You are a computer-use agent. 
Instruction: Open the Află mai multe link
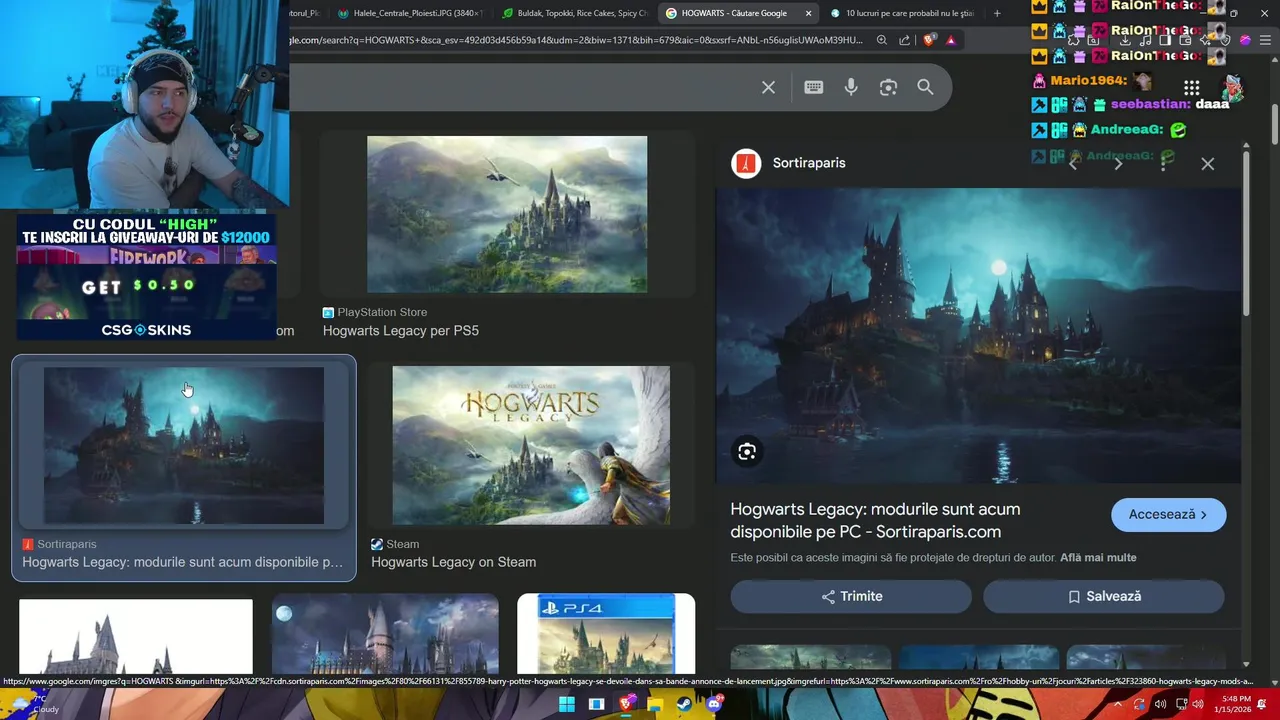[x=1098, y=557]
